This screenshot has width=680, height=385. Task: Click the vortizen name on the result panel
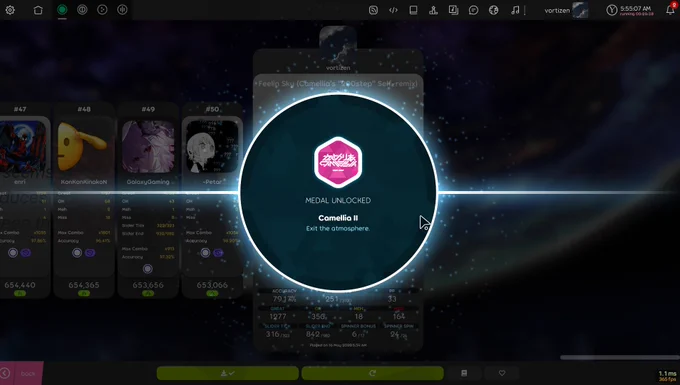(x=338, y=68)
